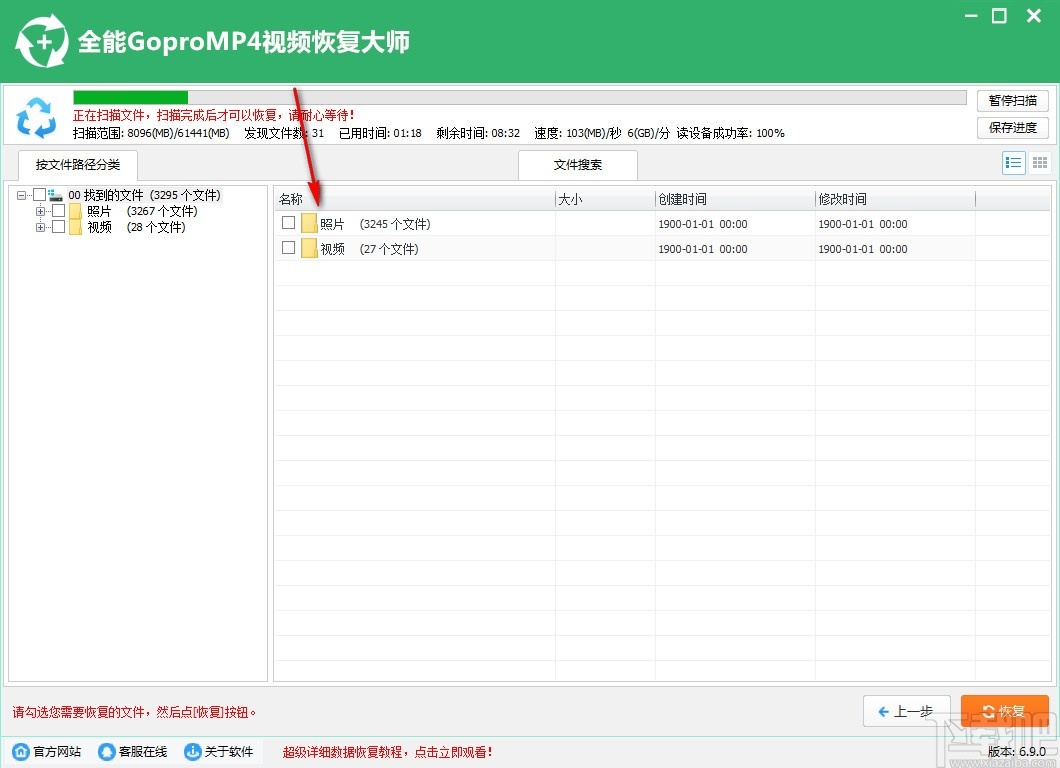Open the 文件搜索 tab

[577, 165]
